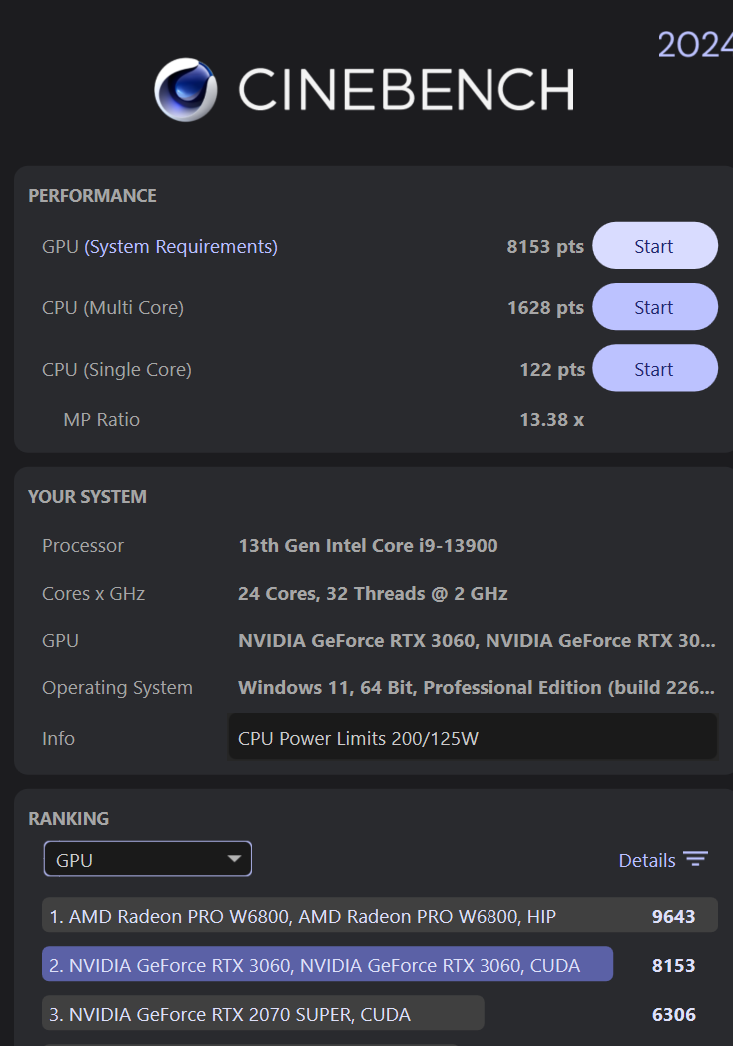
Task: Open the ranking category combo box showing GPU
Action: point(147,858)
